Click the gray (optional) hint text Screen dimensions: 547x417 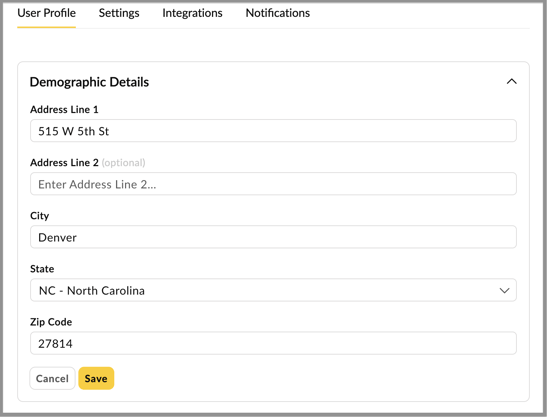point(123,163)
